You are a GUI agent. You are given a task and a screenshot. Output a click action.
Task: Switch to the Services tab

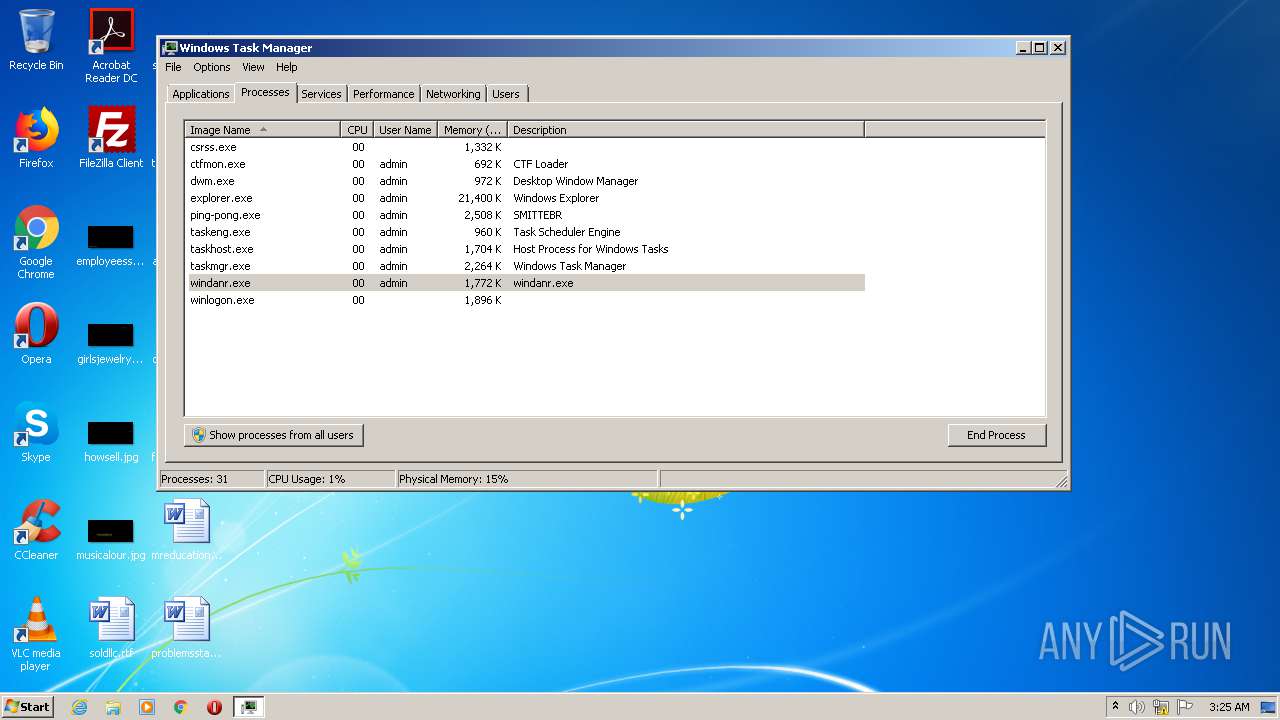pos(321,94)
